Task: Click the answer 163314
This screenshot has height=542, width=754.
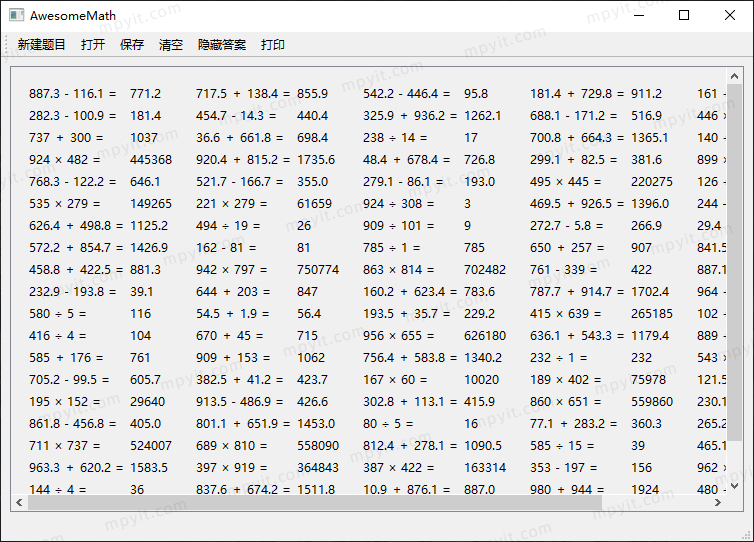Action: [485, 468]
